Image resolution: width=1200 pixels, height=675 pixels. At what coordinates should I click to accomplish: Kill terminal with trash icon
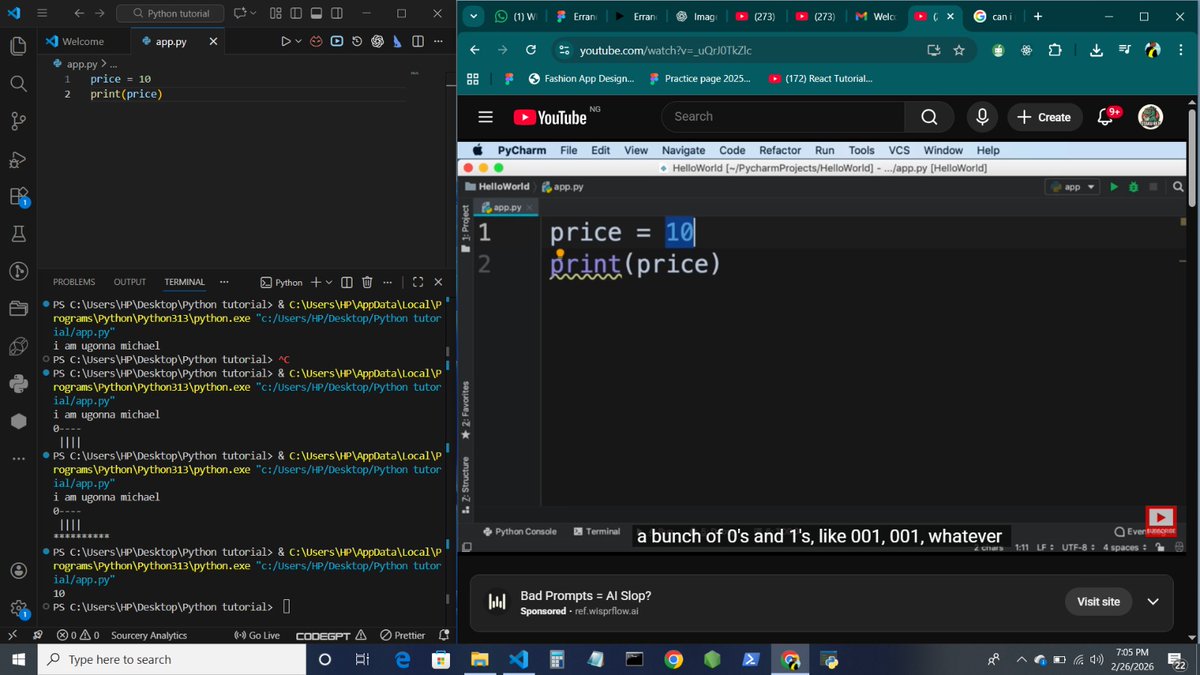pyautogui.click(x=367, y=282)
